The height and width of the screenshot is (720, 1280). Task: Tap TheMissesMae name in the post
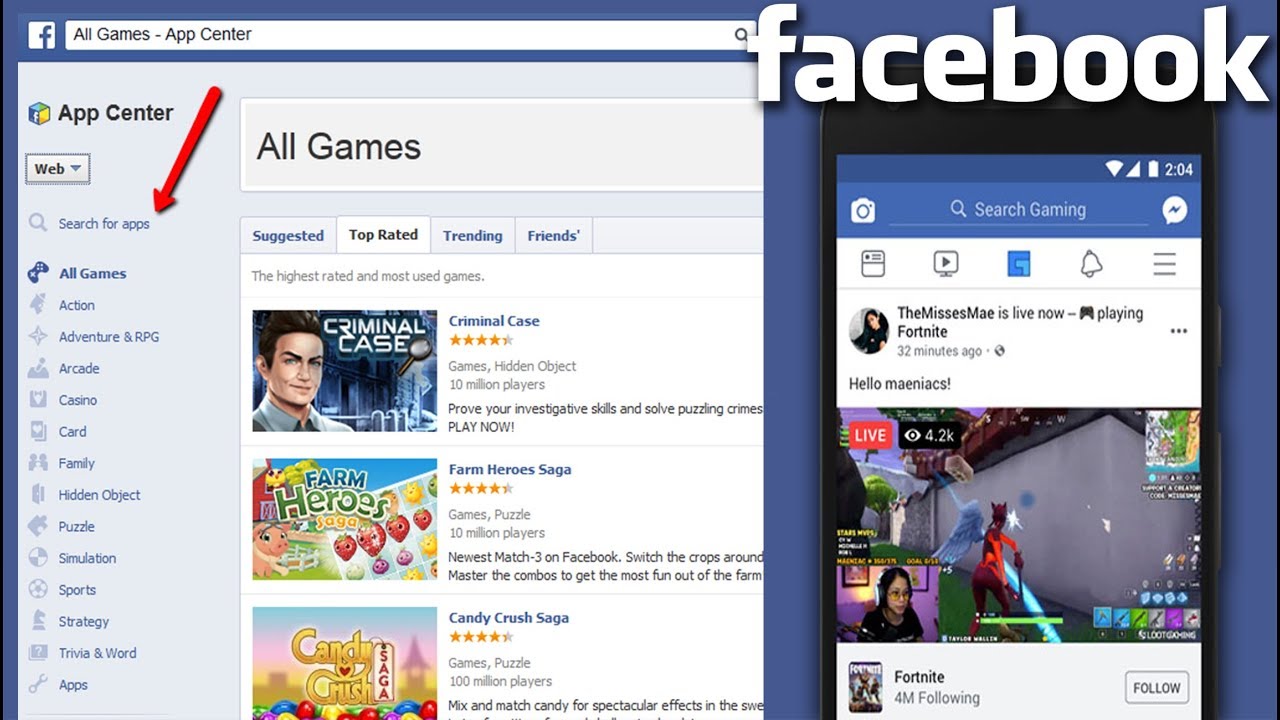pyautogui.click(x=946, y=313)
